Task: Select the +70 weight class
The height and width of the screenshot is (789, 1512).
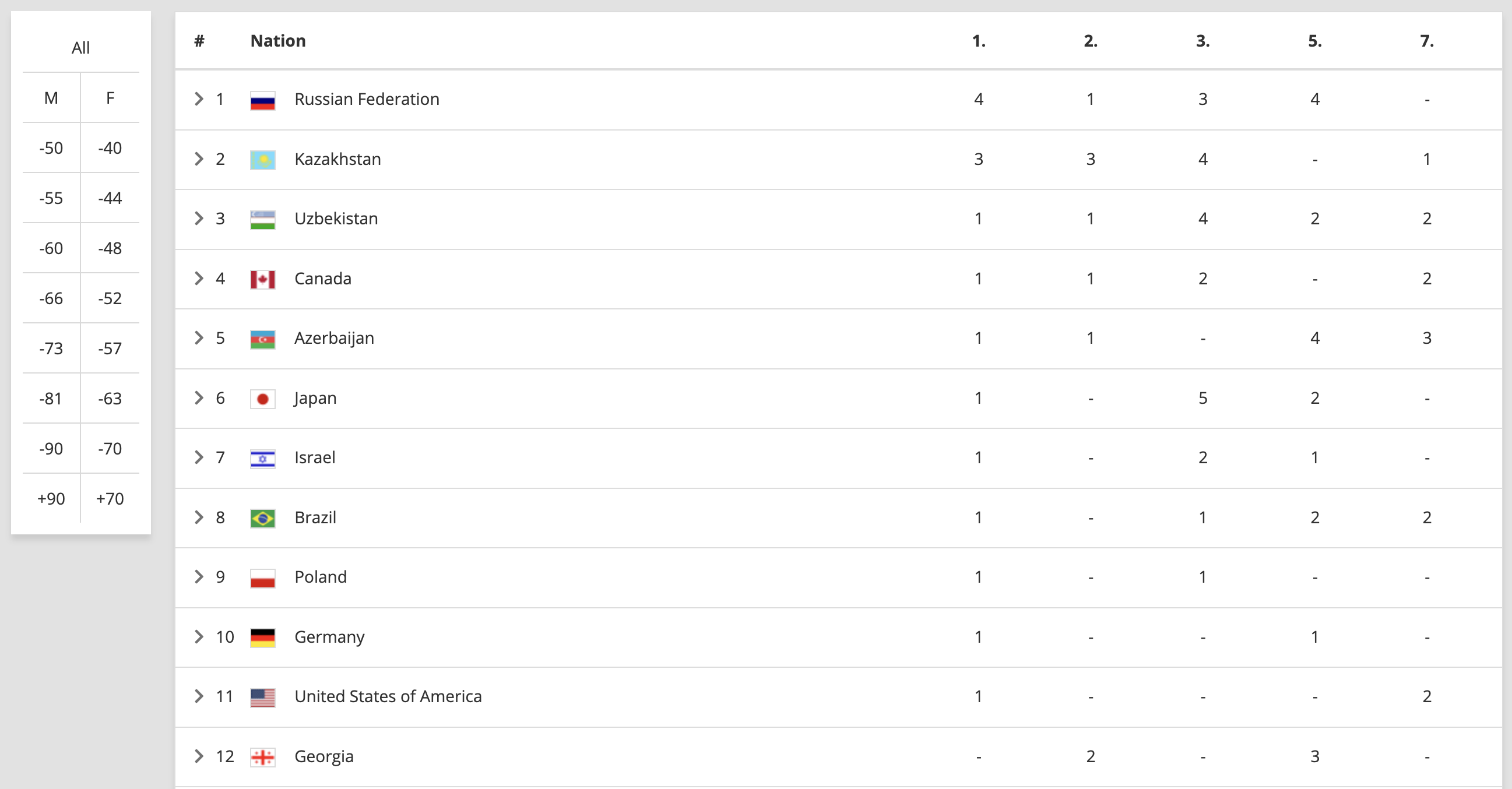Action: (x=110, y=499)
